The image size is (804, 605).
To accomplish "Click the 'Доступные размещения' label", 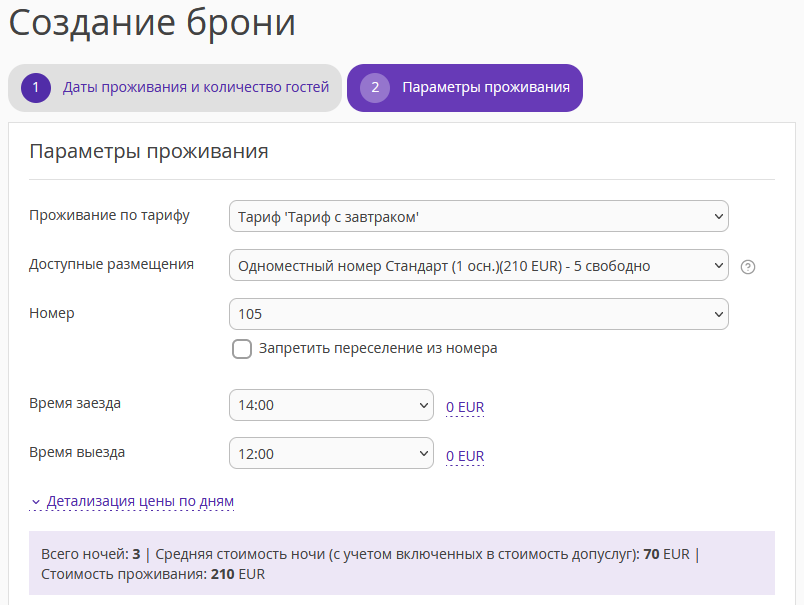I will pyautogui.click(x=111, y=265).
